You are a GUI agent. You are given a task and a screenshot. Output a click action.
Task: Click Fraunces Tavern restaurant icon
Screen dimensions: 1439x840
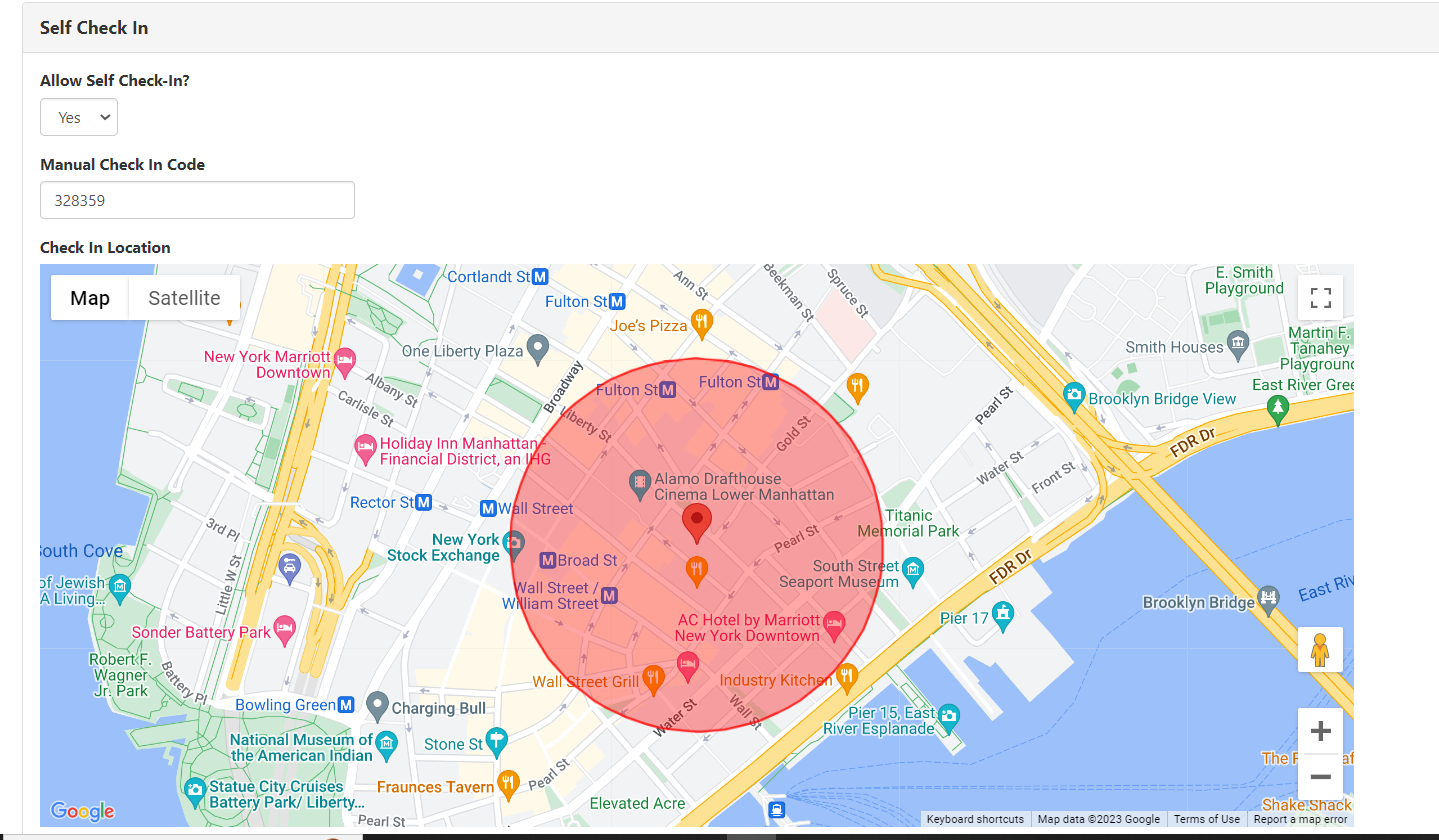click(508, 783)
